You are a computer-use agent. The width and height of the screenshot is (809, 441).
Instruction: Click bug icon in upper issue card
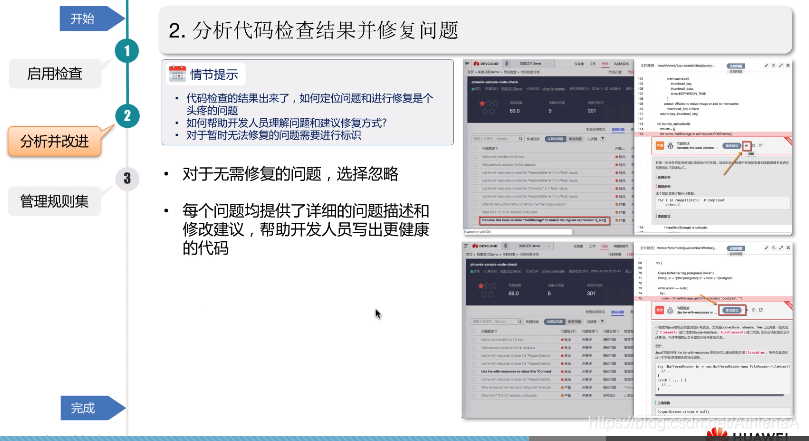670,145
